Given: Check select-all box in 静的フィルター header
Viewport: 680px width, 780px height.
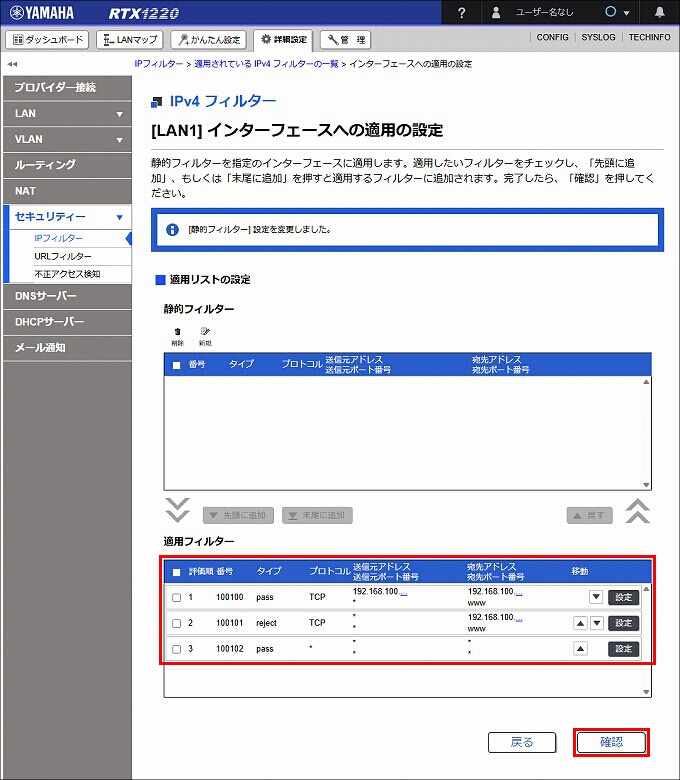Looking at the screenshot, I should (x=176, y=365).
